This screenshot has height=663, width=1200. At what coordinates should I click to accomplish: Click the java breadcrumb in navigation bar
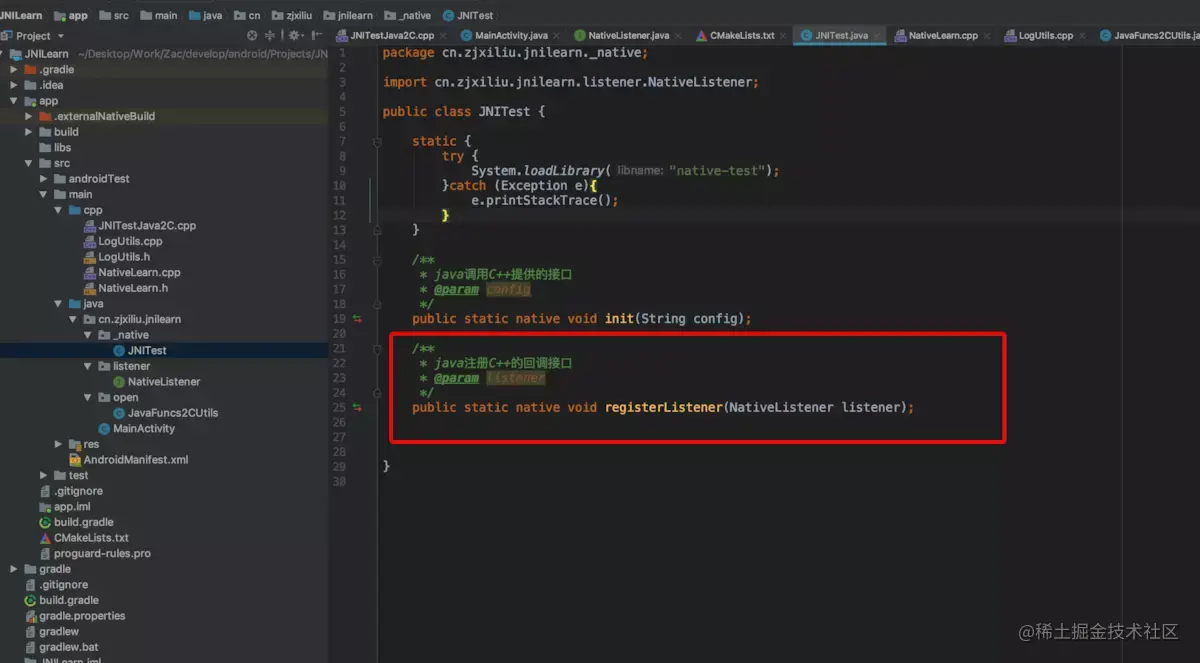click(x=204, y=15)
